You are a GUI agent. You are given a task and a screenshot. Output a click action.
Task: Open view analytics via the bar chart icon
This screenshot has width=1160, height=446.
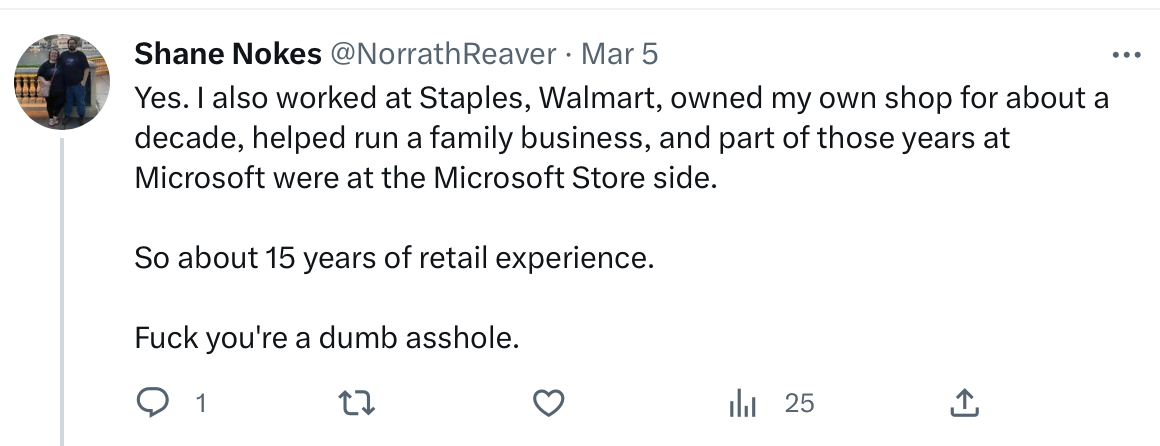pos(742,404)
